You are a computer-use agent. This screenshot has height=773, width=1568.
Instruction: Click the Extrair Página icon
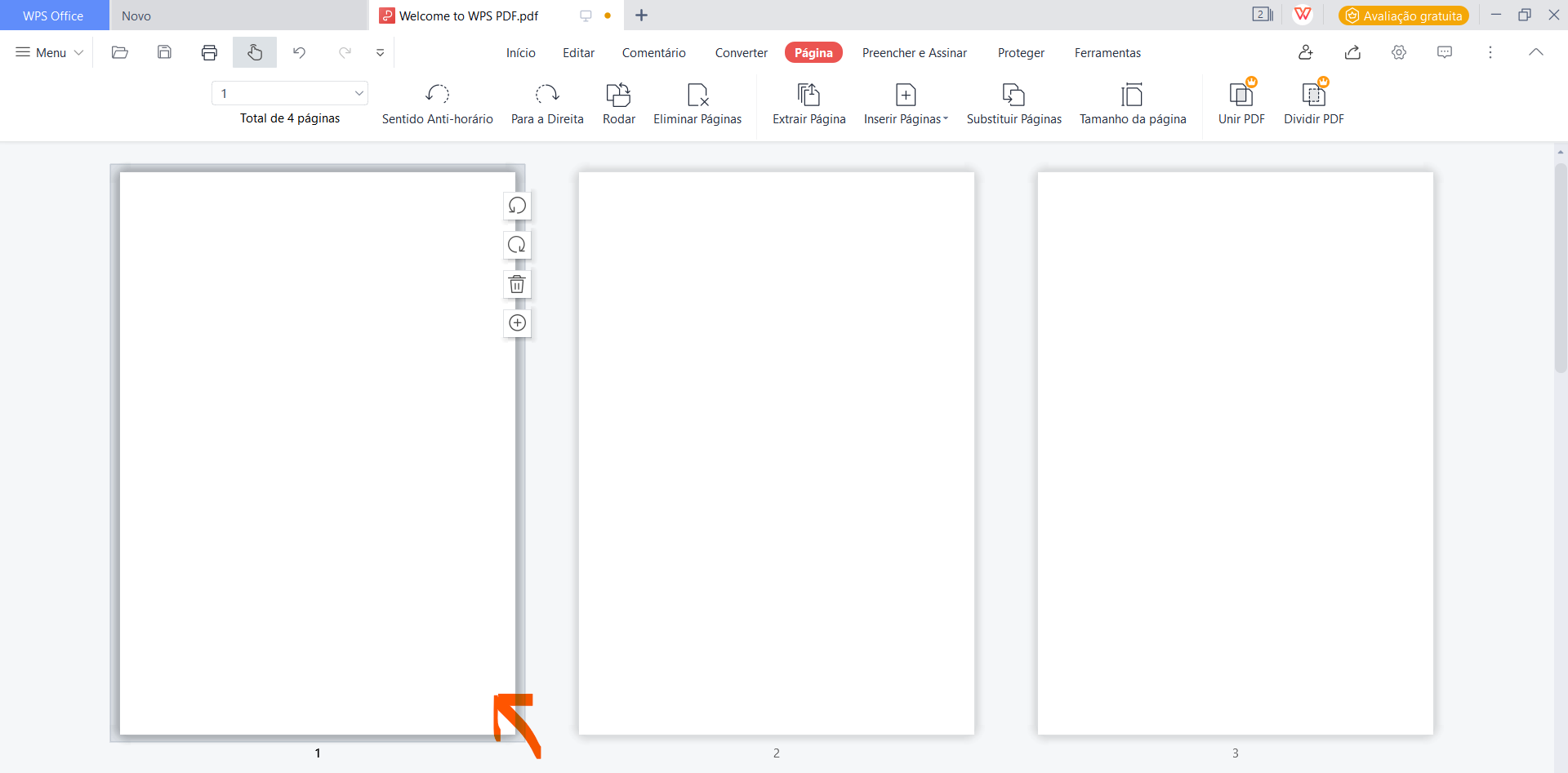pyautogui.click(x=808, y=95)
